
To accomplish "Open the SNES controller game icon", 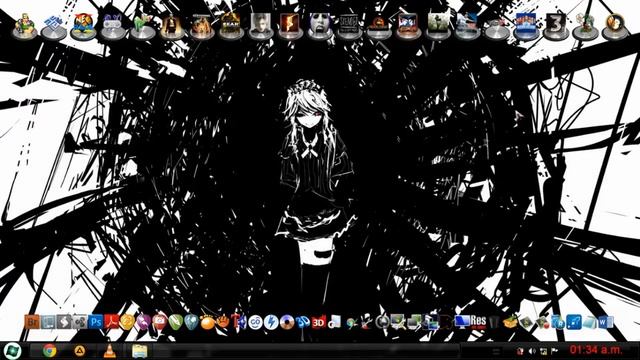I will 112,26.
